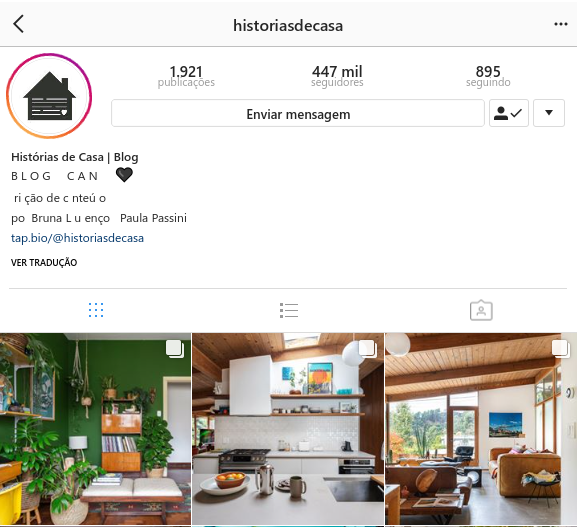Toggle following status with person-check button
The width and height of the screenshot is (577, 527).
tap(509, 113)
